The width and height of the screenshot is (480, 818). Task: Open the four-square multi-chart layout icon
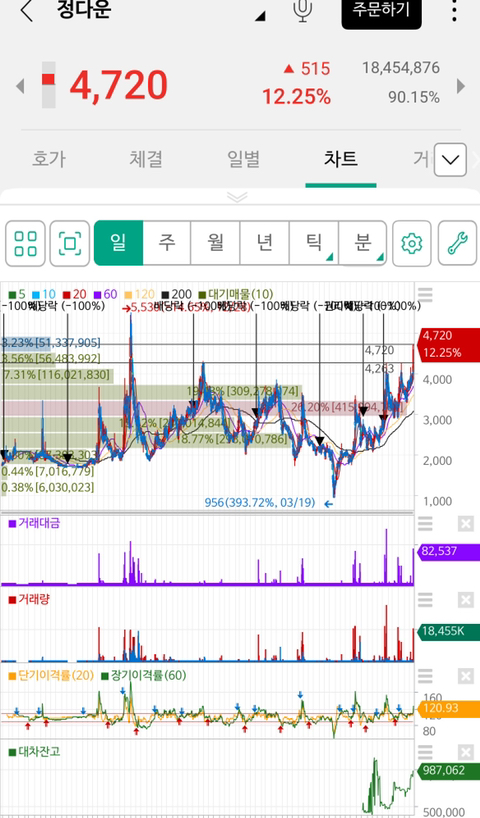point(26,244)
